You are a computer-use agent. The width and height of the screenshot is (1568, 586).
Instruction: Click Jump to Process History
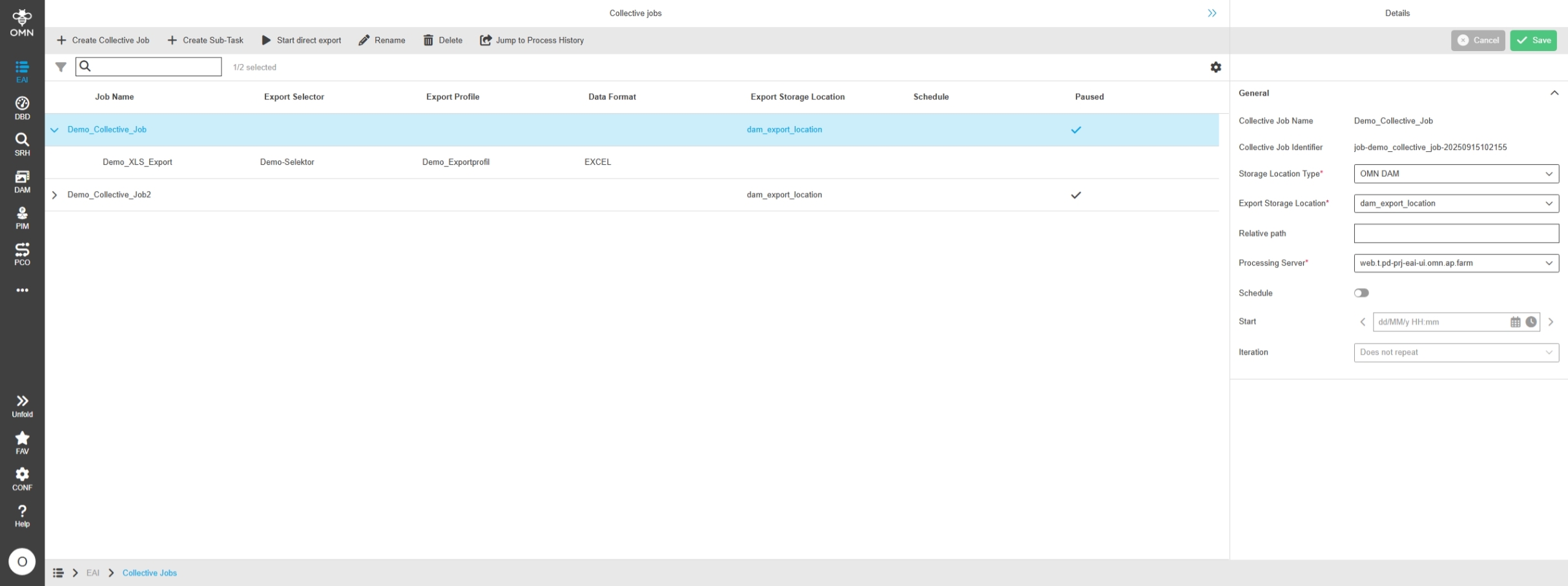[531, 40]
